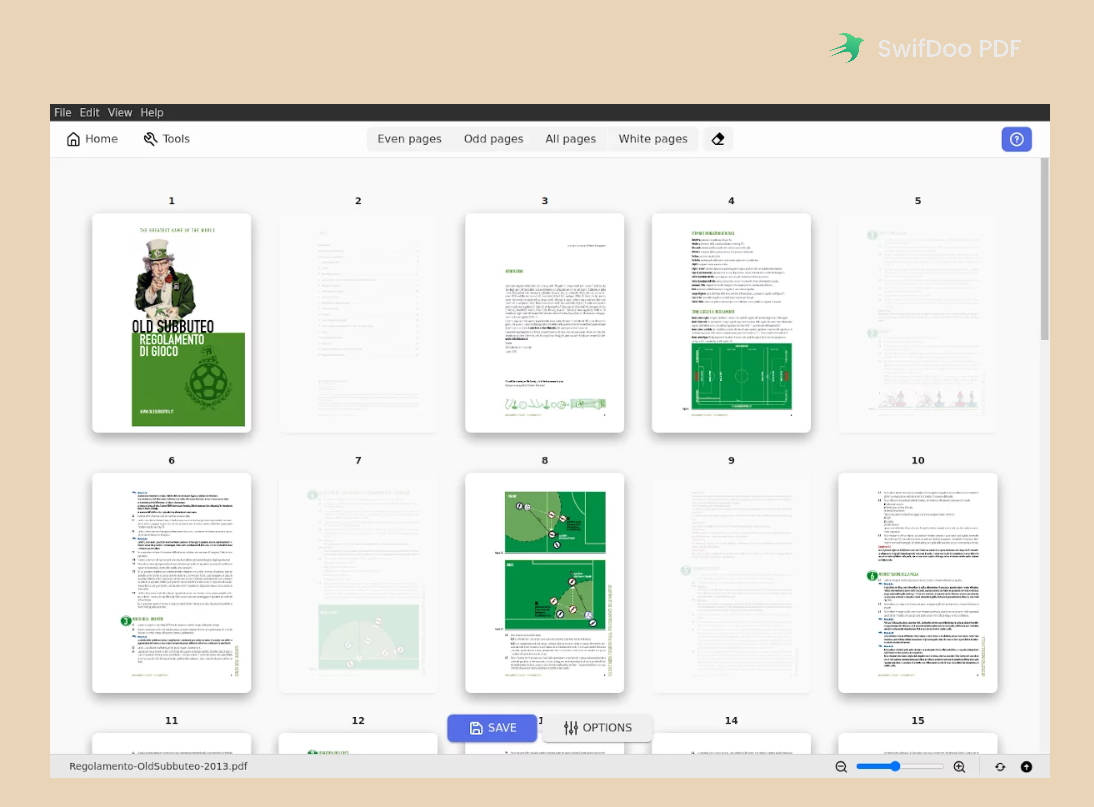Select Odd pages for removal
Viewport: 1094px width, 807px height.
click(493, 139)
